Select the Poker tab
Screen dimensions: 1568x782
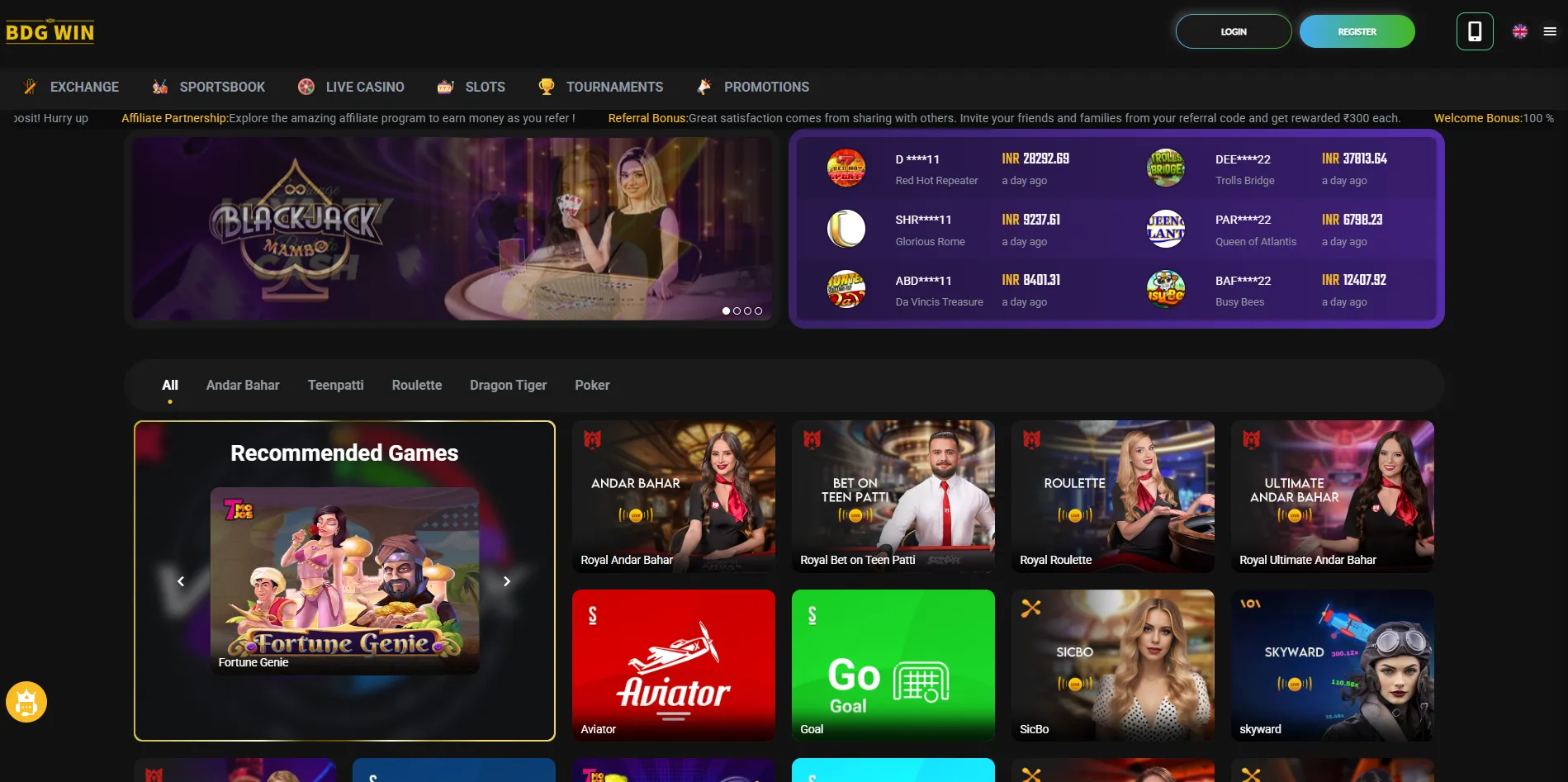pos(592,385)
